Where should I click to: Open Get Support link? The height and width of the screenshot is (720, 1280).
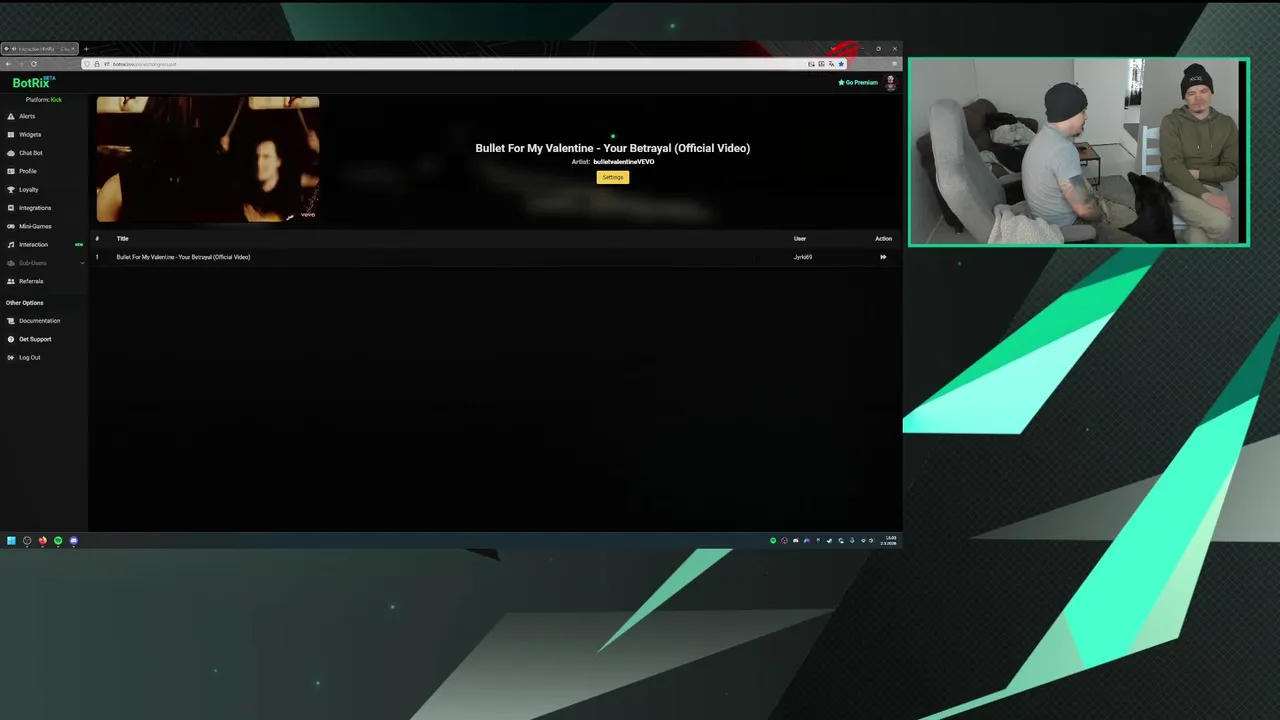click(35, 339)
